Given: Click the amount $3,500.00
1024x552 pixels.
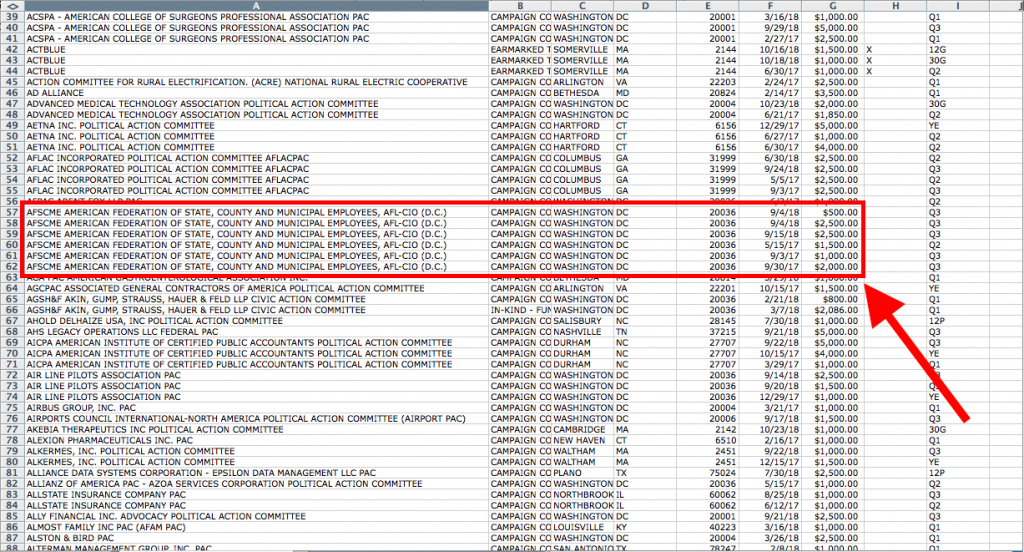Looking at the screenshot, I should coord(833,93).
